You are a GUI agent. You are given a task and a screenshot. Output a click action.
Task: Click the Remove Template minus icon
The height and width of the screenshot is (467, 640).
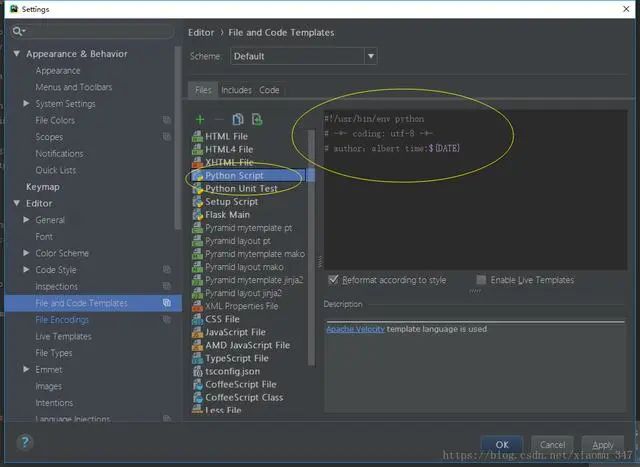click(219, 119)
